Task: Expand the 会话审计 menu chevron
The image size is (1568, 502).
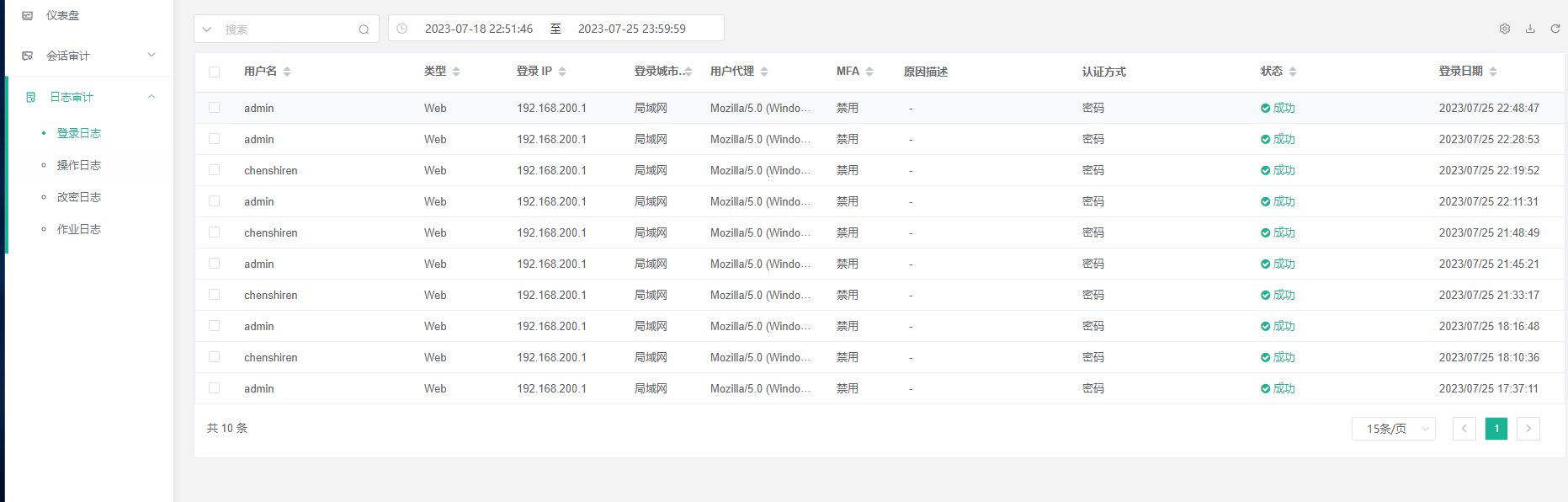Action: [151, 55]
